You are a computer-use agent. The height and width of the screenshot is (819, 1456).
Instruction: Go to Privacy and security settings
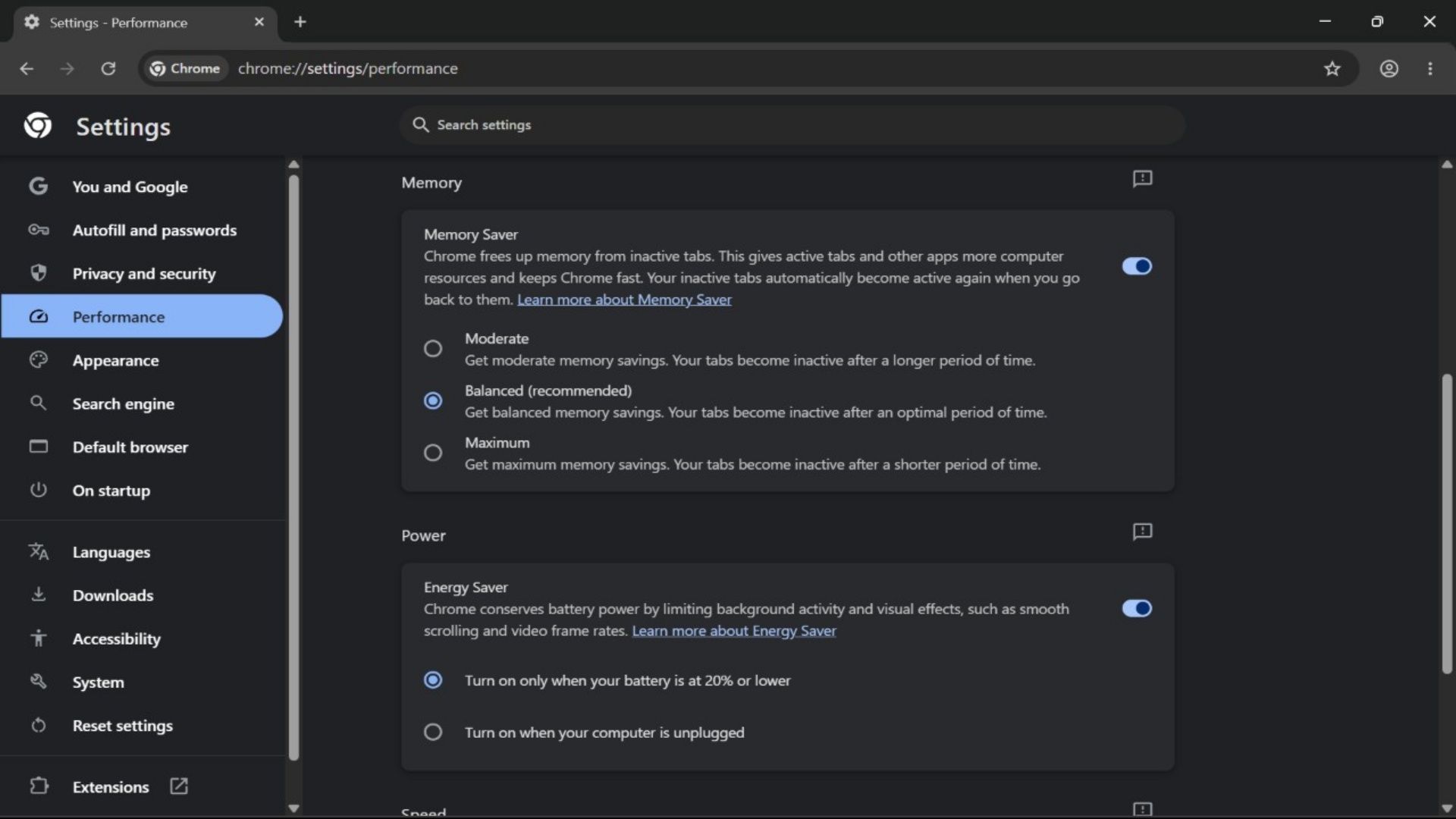pos(142,274)
